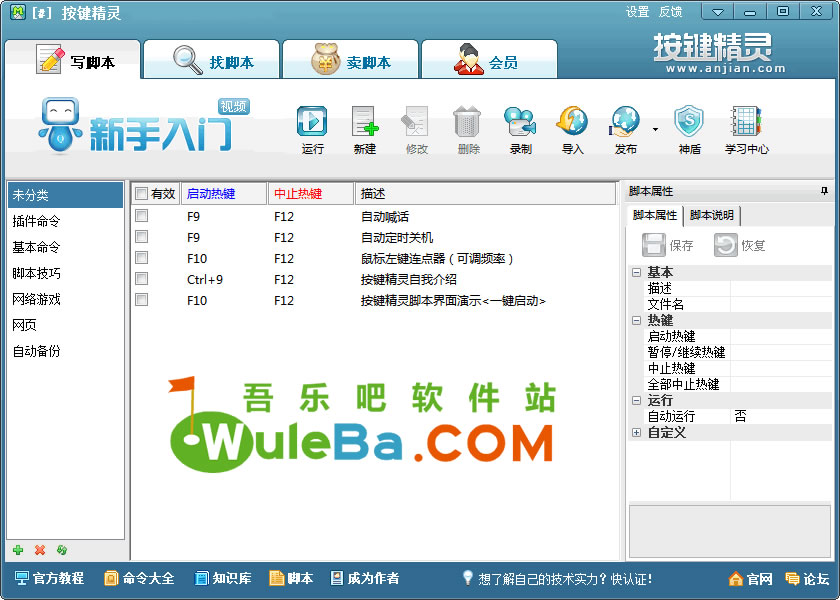
Task: Click the 删除 trash can icon
Action: (468, 130)
